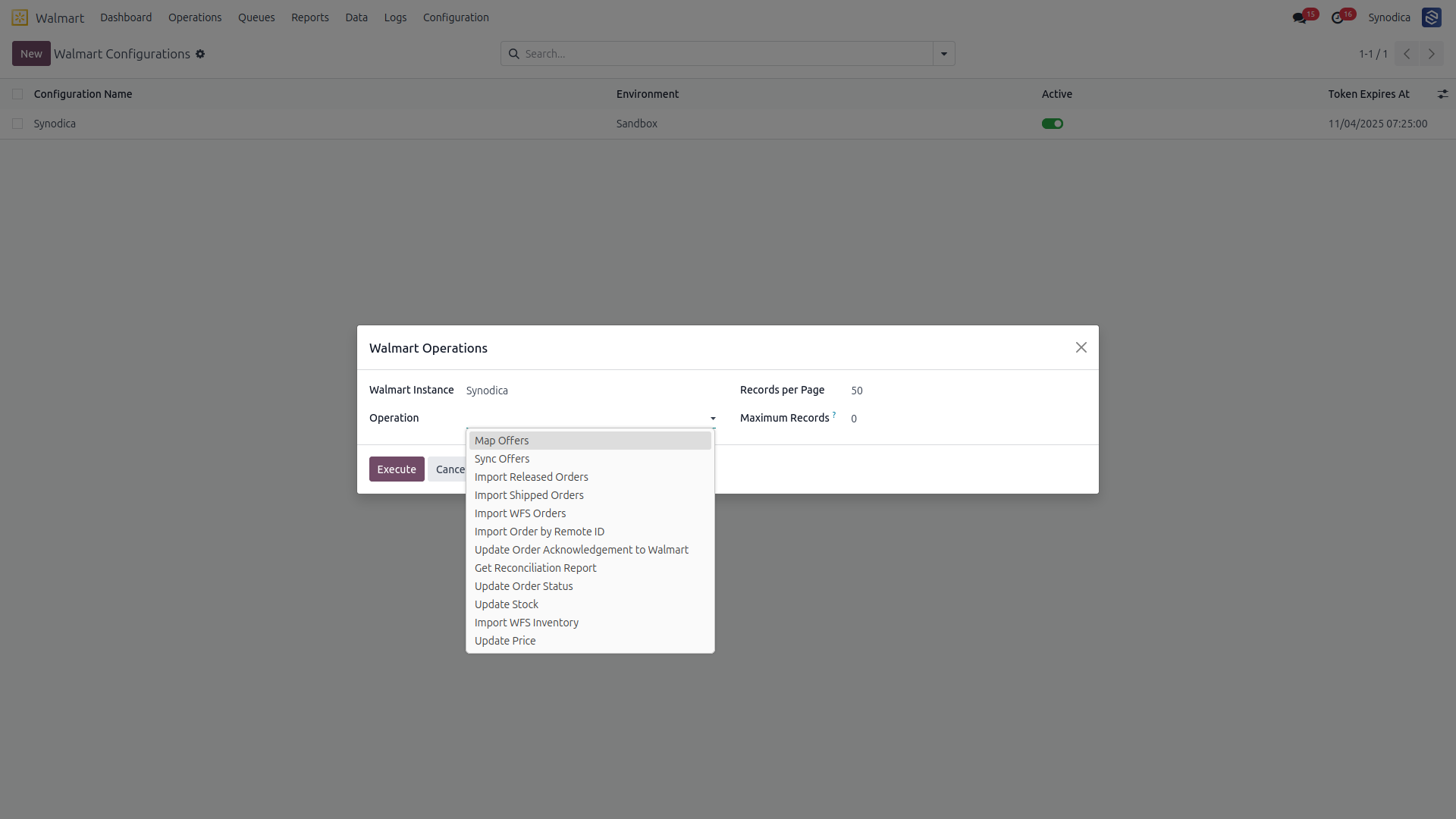Open the activities clock icon
Image resolution: width=1456 pixels, height=819 pixels.
(x=1338, y=17)
